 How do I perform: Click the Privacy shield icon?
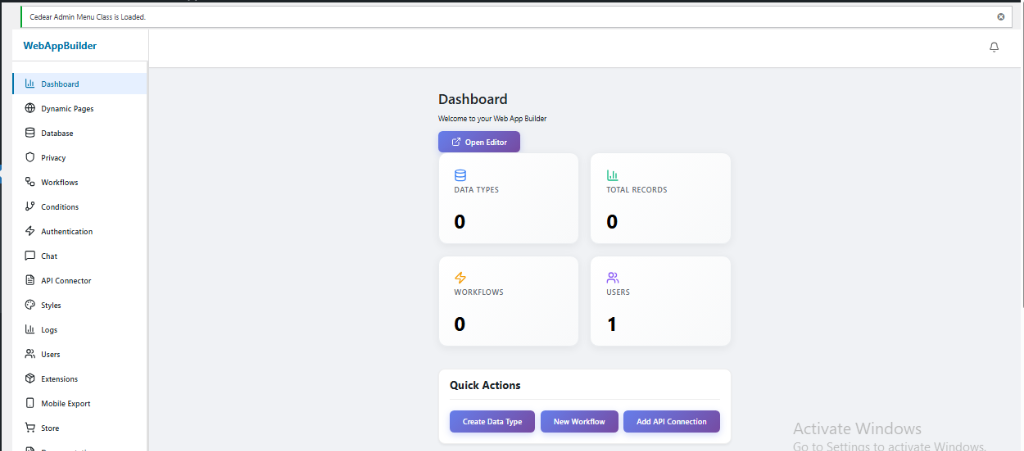(29, 157)
